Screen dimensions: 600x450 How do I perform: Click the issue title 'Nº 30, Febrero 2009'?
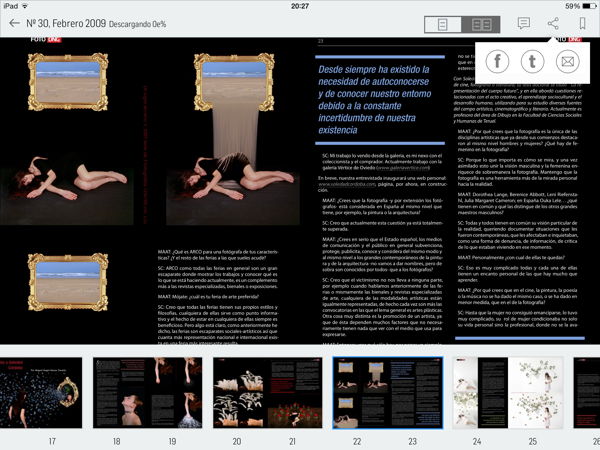pos(66,23)
